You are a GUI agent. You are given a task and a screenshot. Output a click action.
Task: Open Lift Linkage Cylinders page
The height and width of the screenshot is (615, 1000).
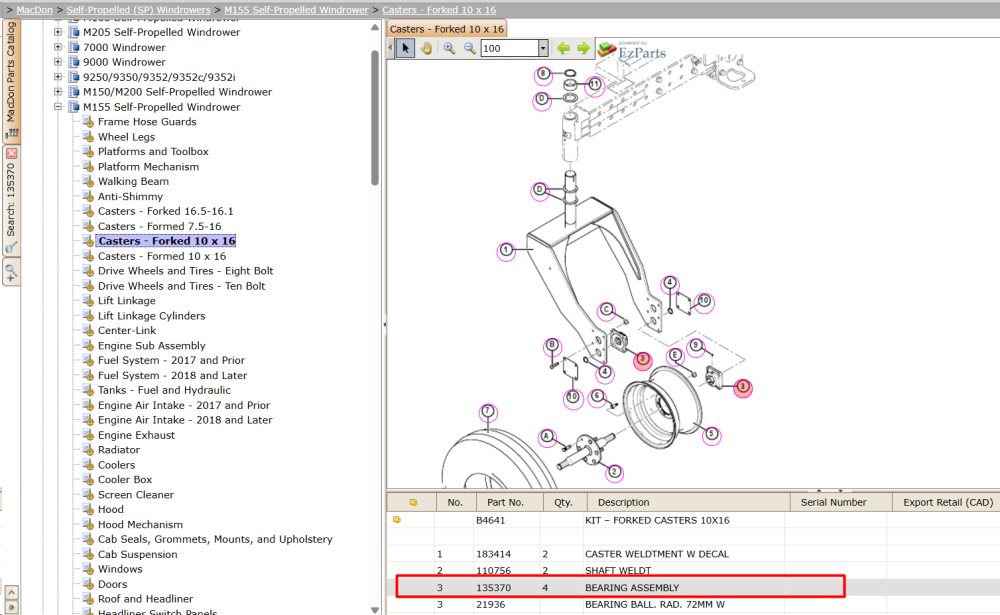(x=151, y=316)
